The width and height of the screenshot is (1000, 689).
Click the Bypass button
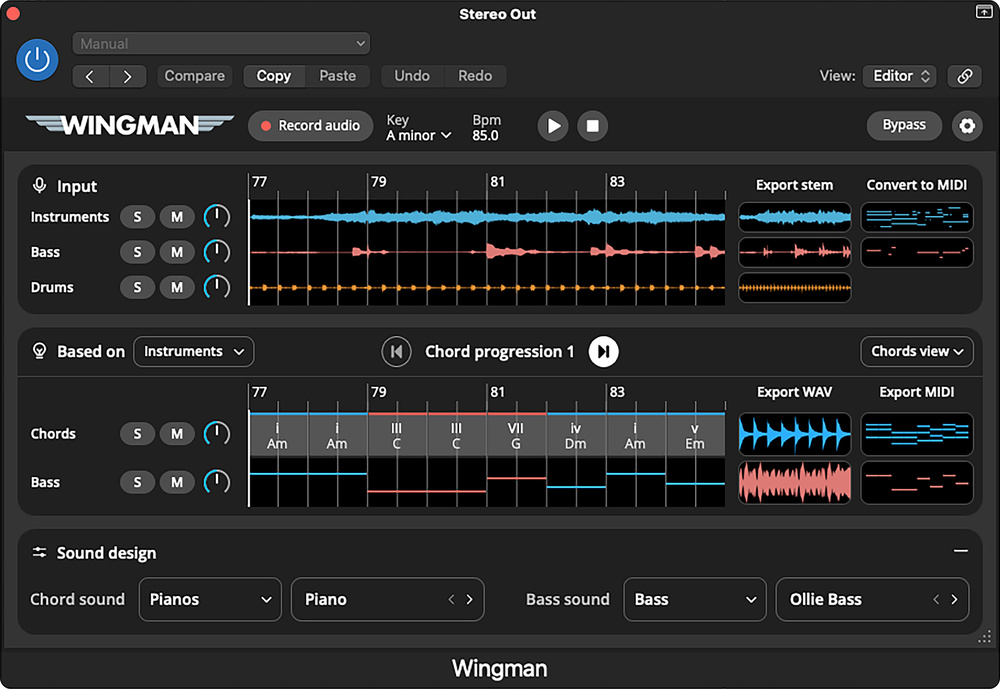[903, 126]
